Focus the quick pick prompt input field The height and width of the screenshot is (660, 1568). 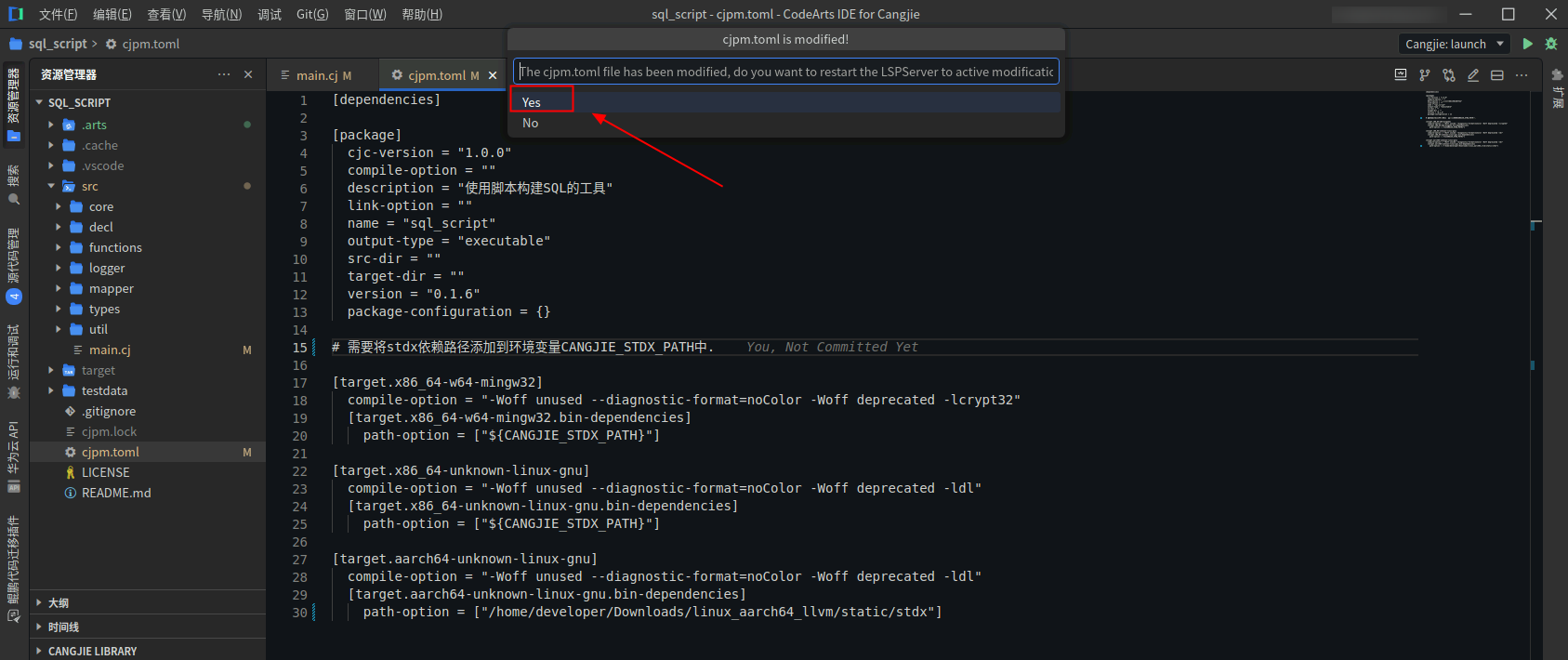click(785, 72)
